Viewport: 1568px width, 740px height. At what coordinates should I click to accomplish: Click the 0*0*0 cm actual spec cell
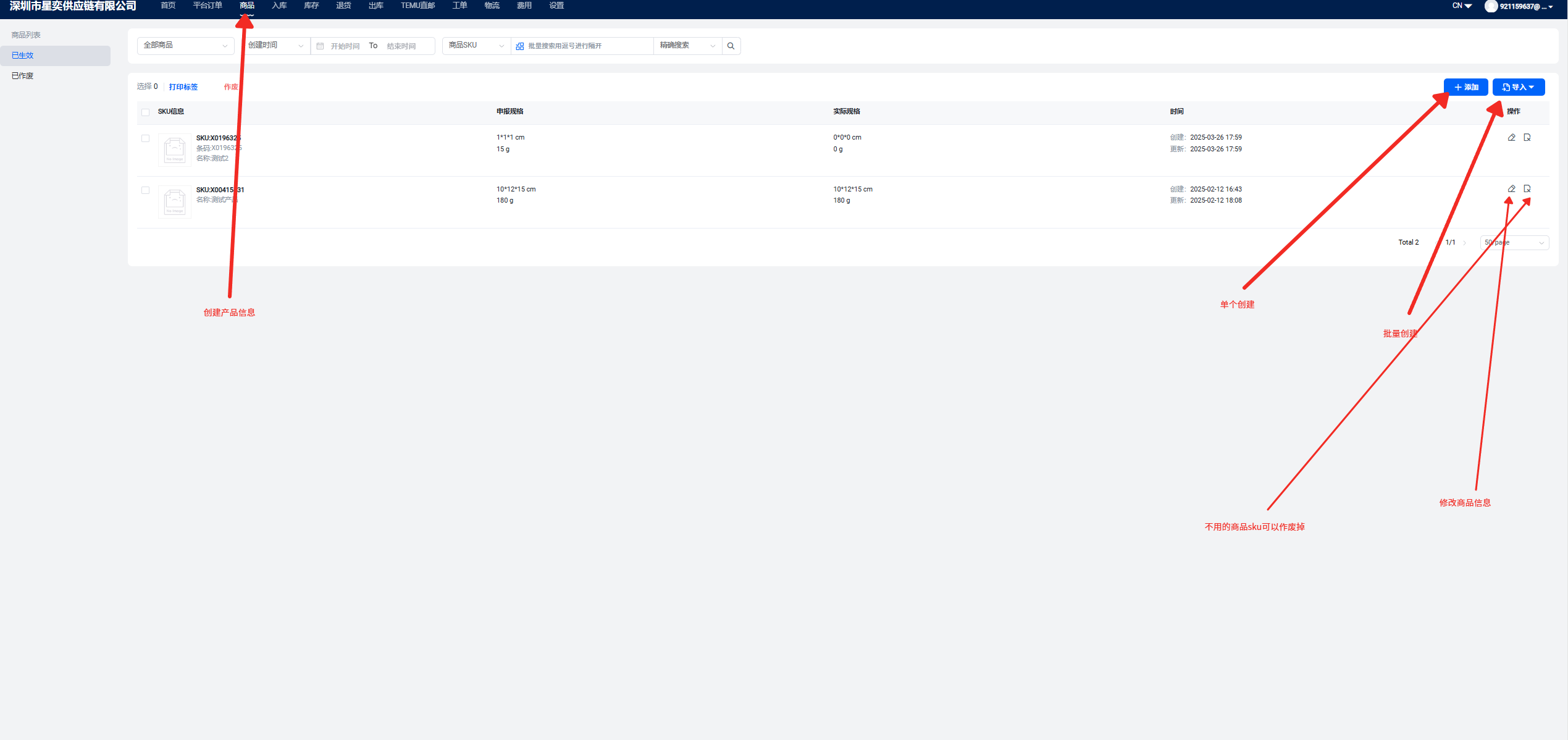pos(847,138)
